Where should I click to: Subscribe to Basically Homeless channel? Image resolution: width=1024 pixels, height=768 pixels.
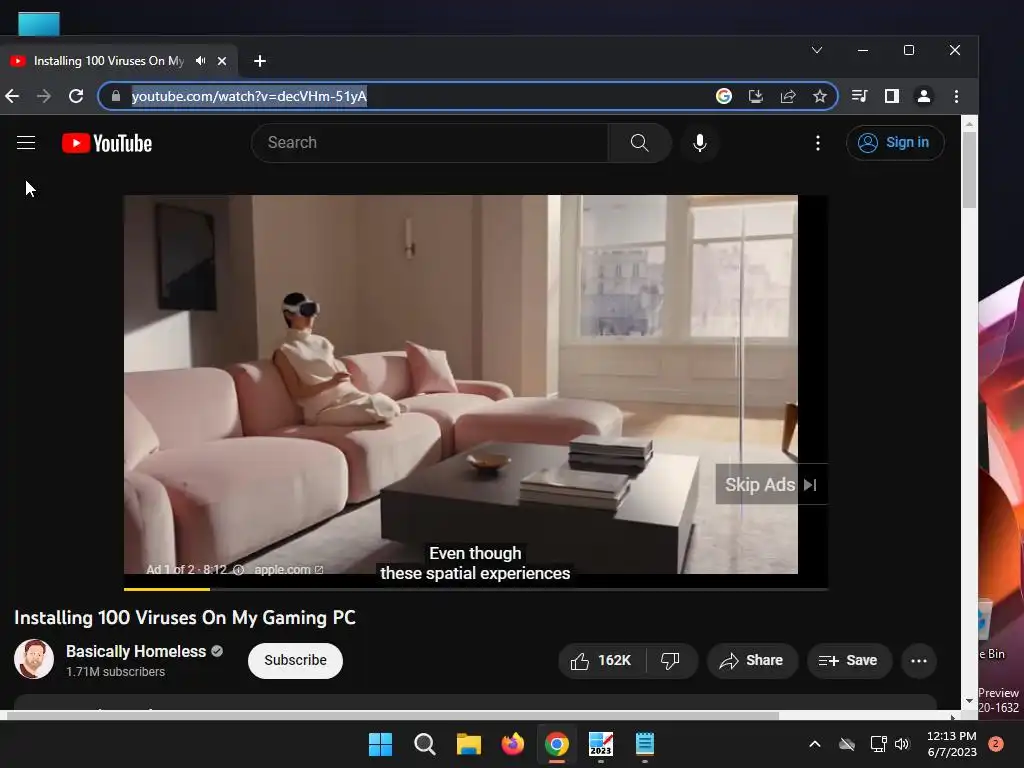[295, 660]
